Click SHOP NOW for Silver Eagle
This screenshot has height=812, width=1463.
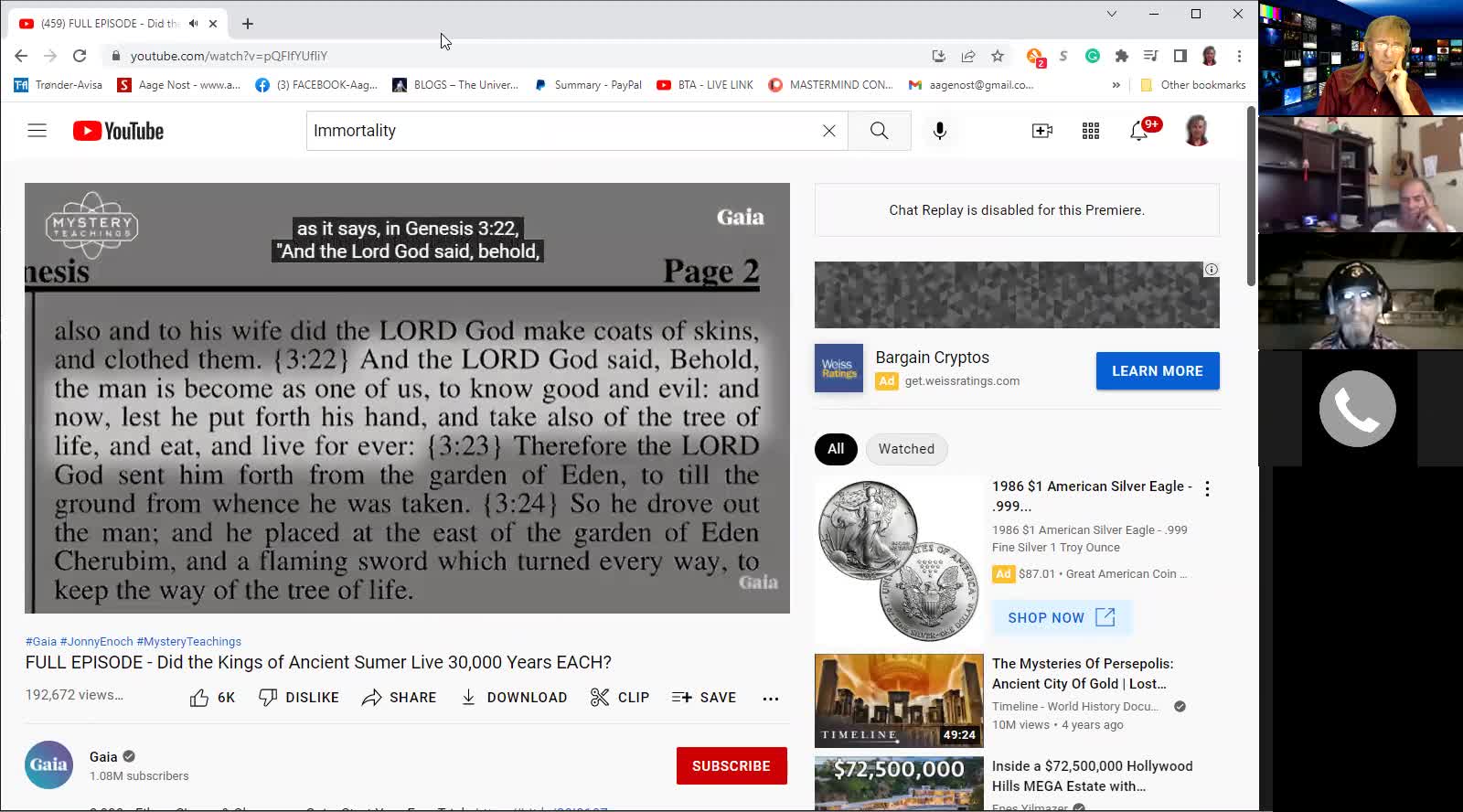(1062, 618)
